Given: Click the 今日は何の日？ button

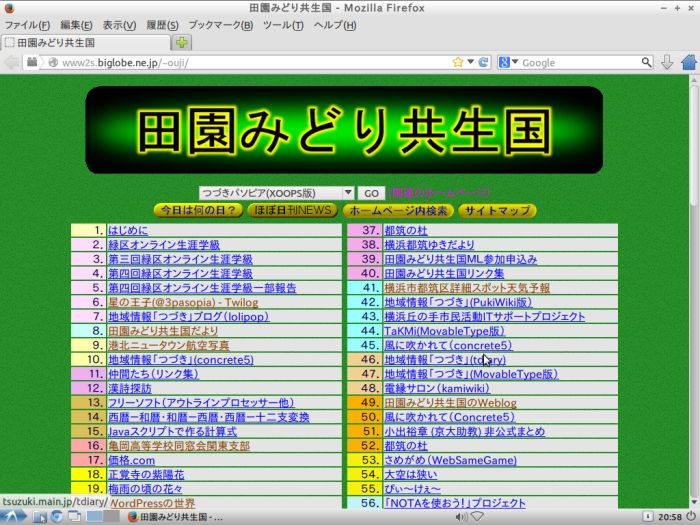Looking at the screenshot, I should pyautogui.click(x=197, y=211).
